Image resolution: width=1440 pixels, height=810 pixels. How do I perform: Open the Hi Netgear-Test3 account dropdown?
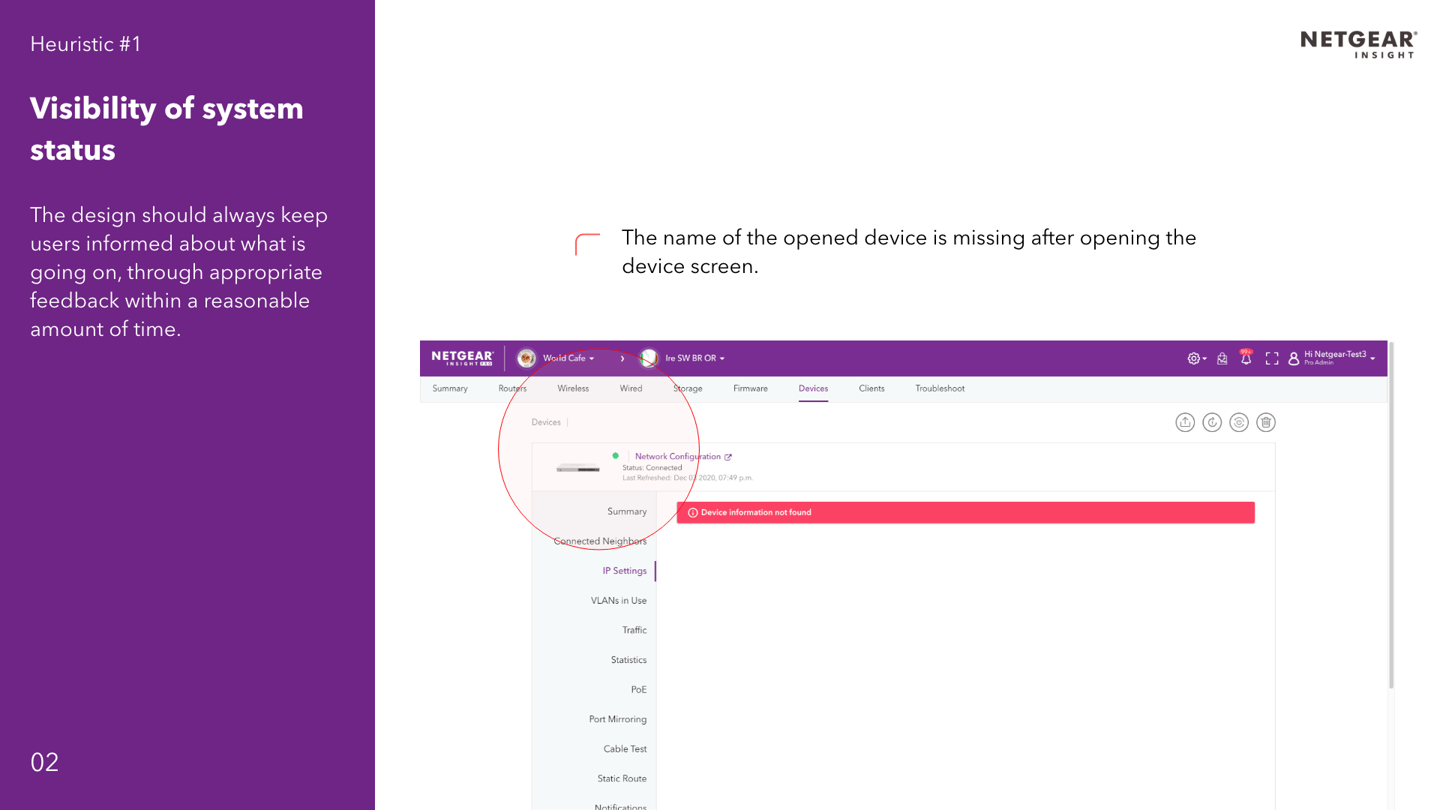(1340, 358)
